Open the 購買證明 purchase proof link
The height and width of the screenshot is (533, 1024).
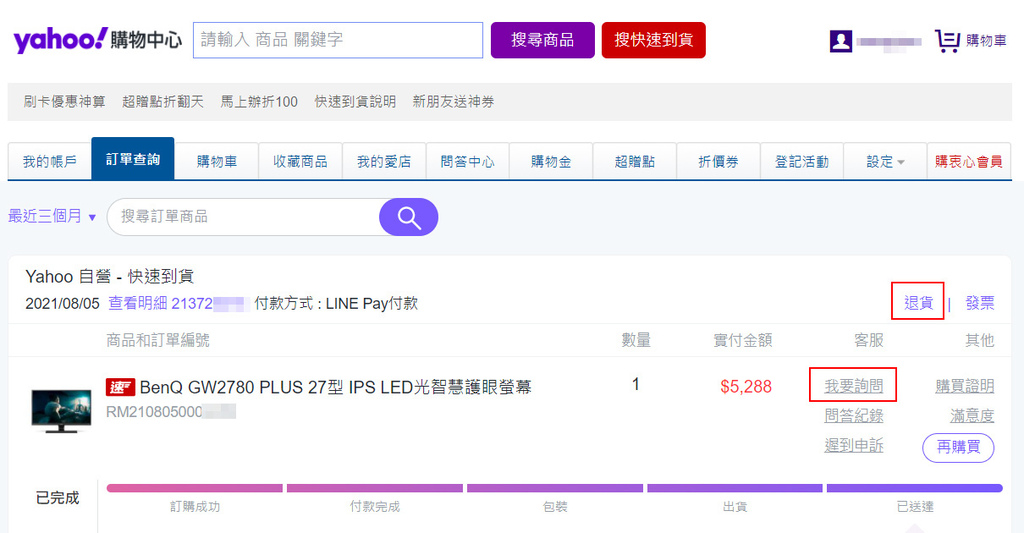[x=965, y=386]
